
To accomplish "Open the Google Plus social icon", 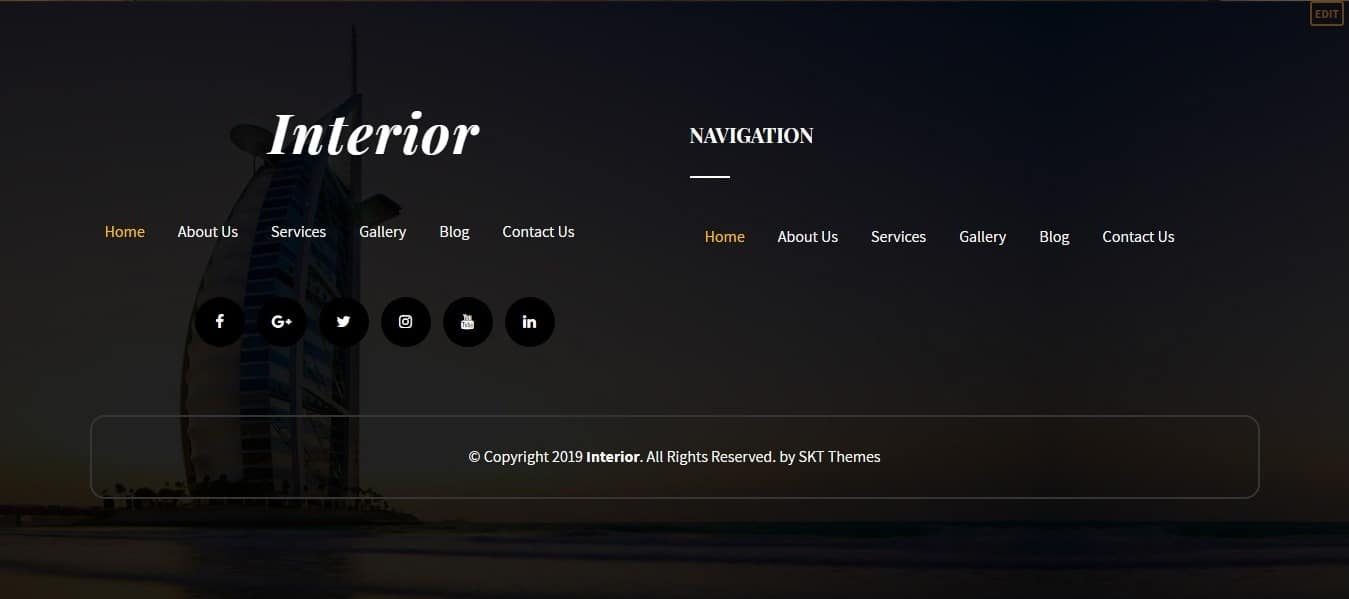I will tap(282, 322).
